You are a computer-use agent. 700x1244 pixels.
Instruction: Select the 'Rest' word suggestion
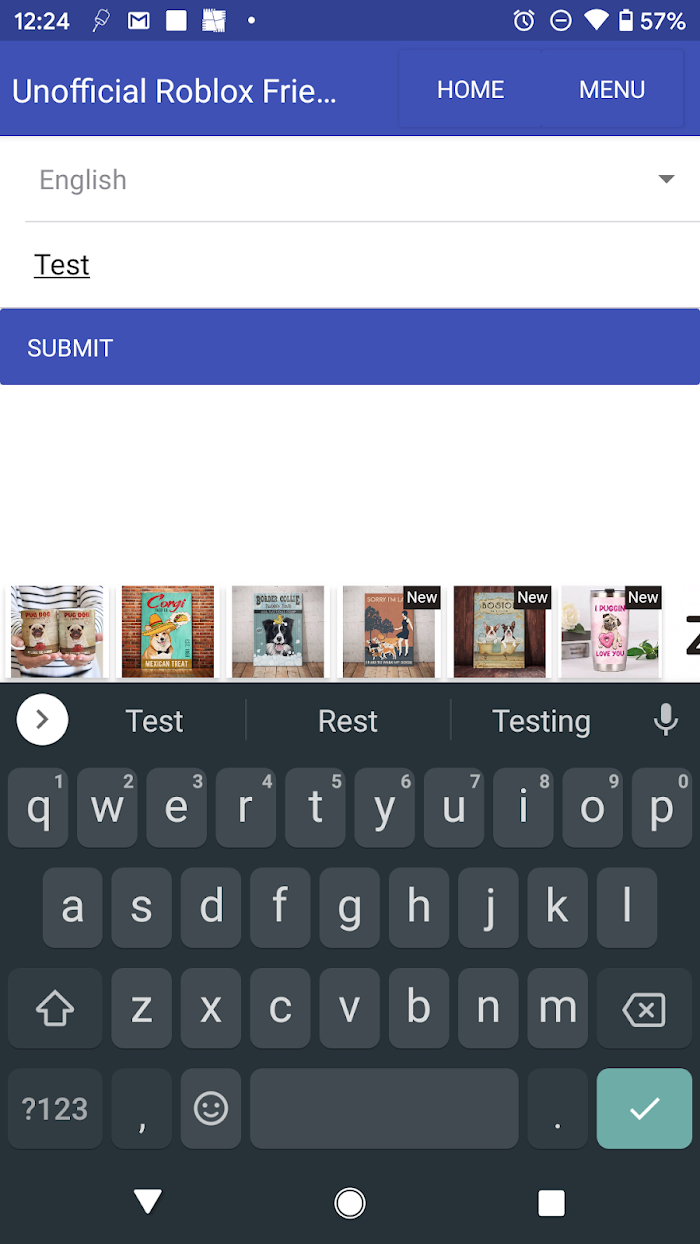click(x=348, y=721)
